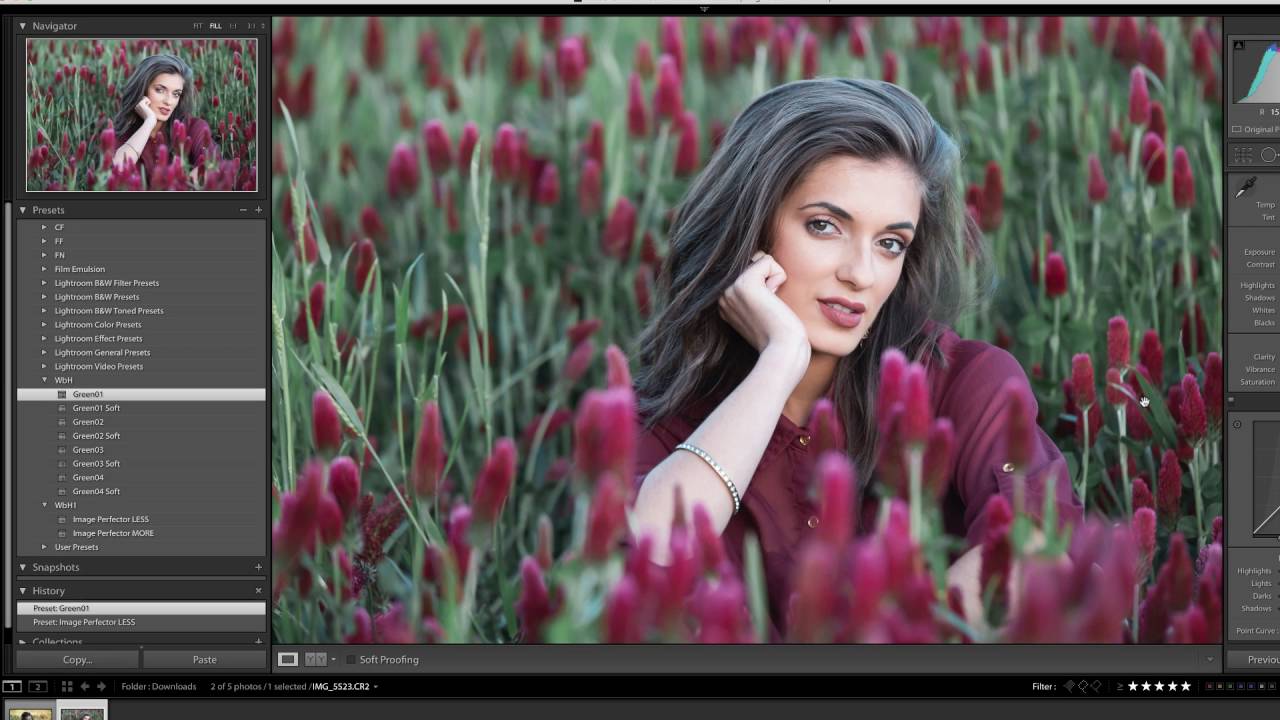Click second window display button 2
The width and height of the screenshot is (1280, 720).
coord(37,686)
